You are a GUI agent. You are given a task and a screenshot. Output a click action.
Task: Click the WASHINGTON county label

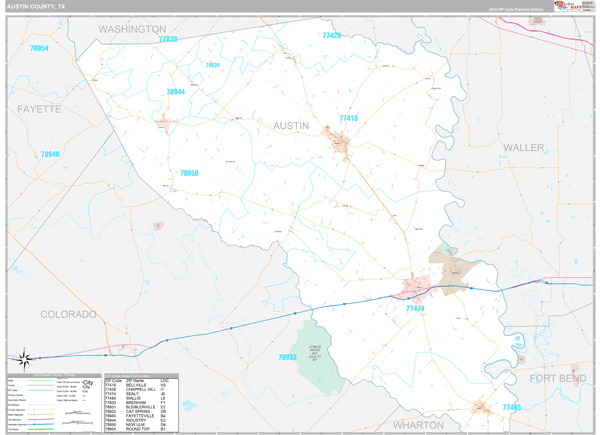131,30
